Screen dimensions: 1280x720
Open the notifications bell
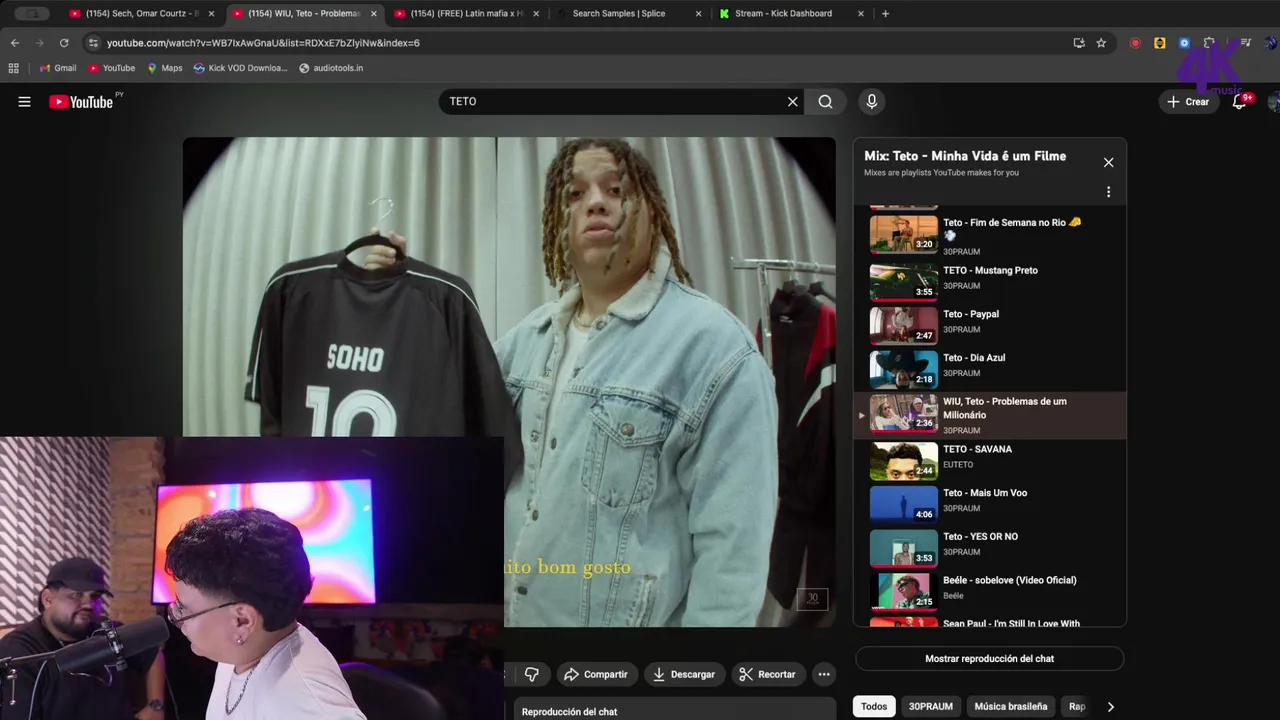pos(1239,101)
